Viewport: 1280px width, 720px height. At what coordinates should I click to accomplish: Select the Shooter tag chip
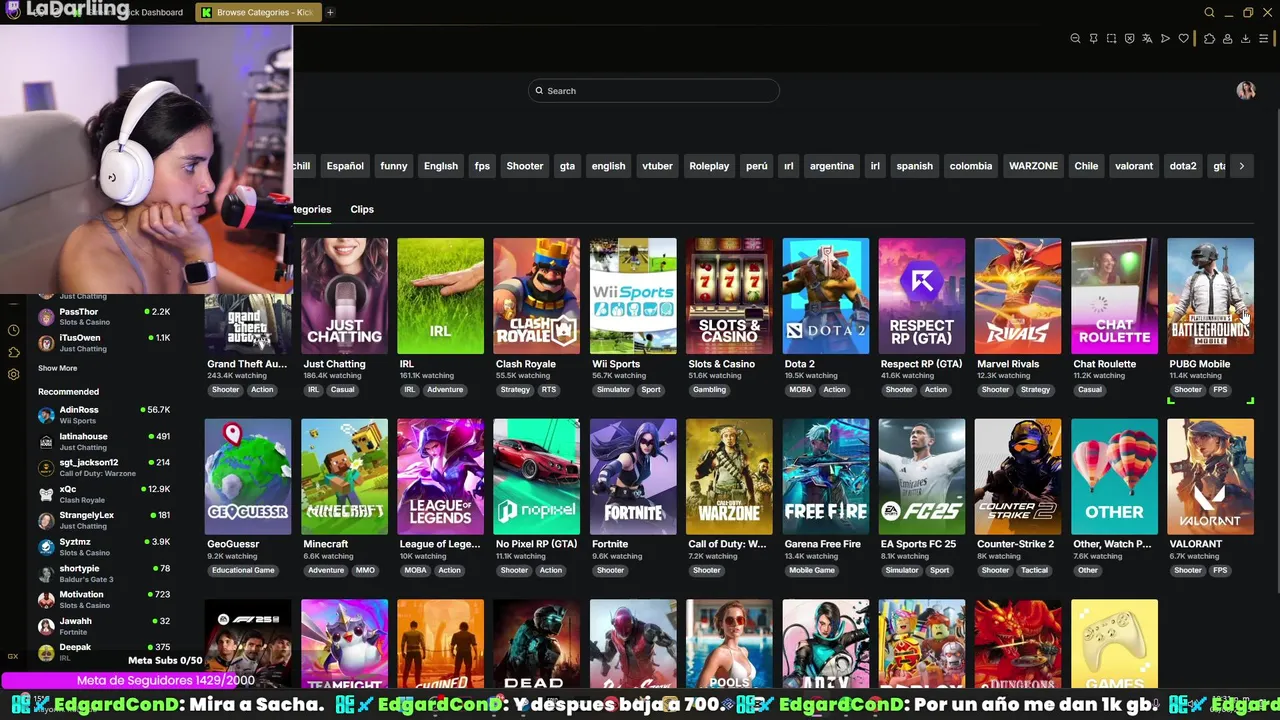(x=525, y=166)
